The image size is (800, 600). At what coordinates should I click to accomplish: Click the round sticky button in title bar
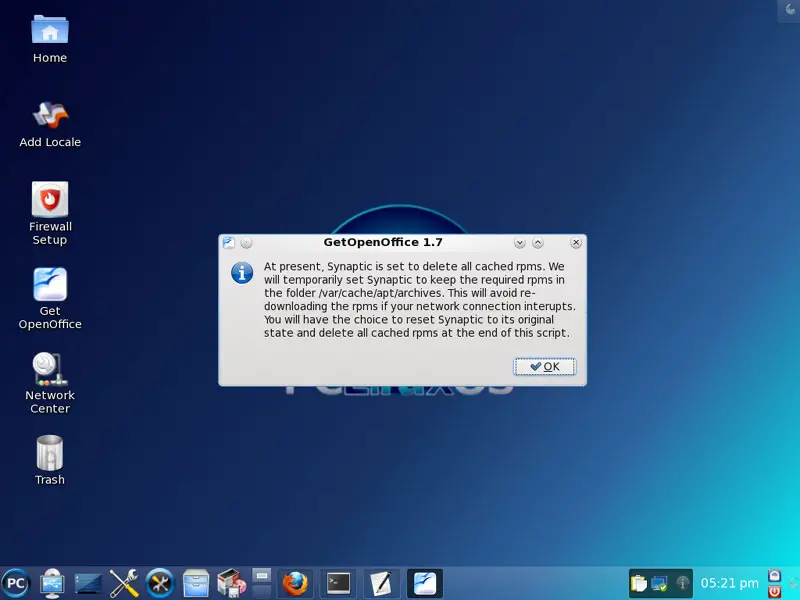246,243
